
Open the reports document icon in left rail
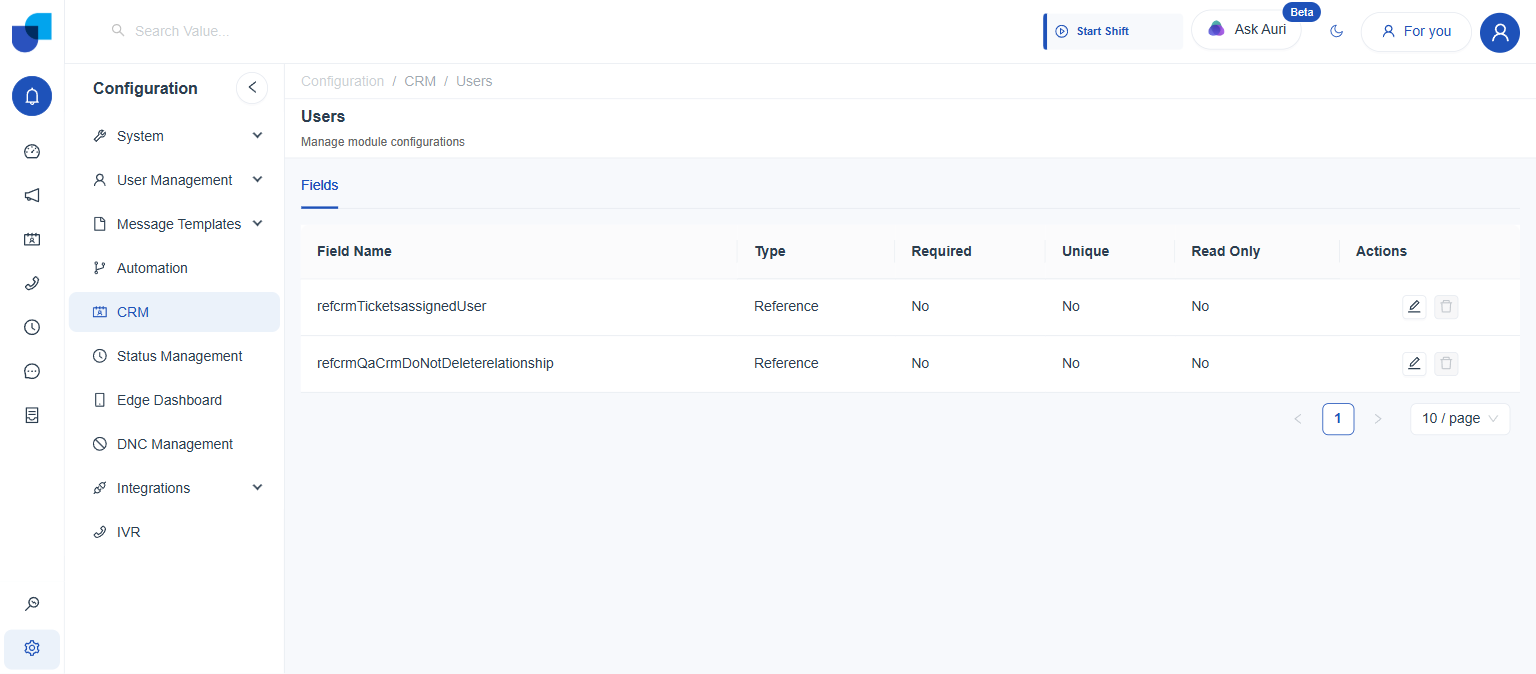pyautogui.click(x=32, y=415)
